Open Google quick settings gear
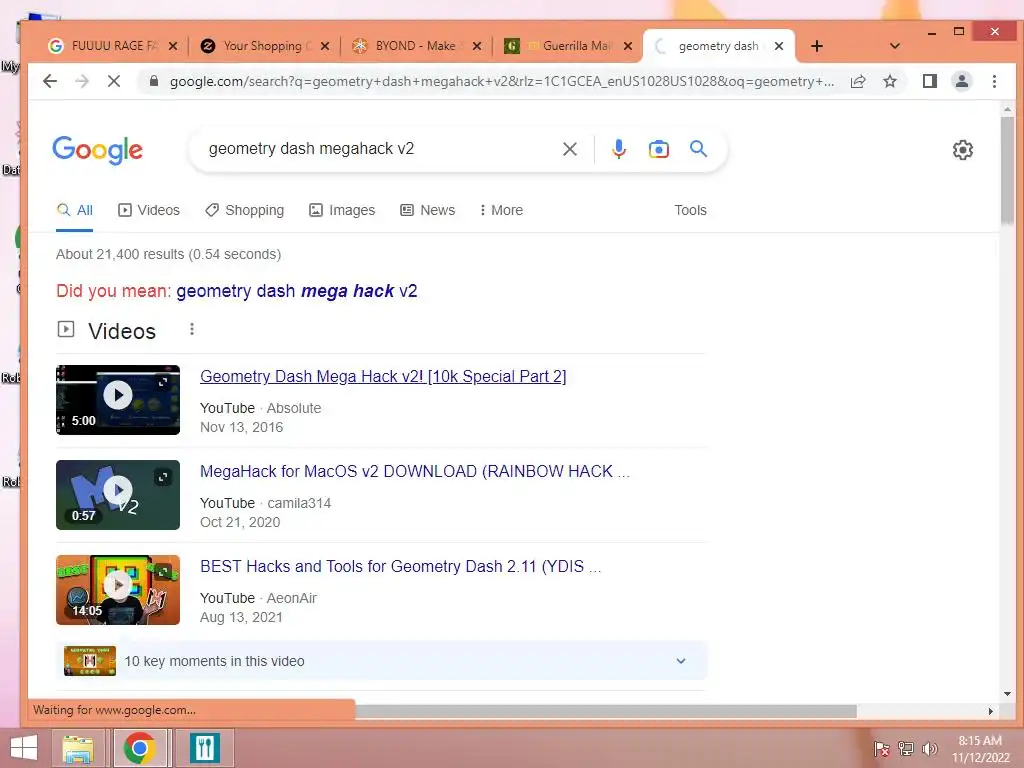Image resolution: width=1024 pixels, height=768 pixels. click(963, 150)
